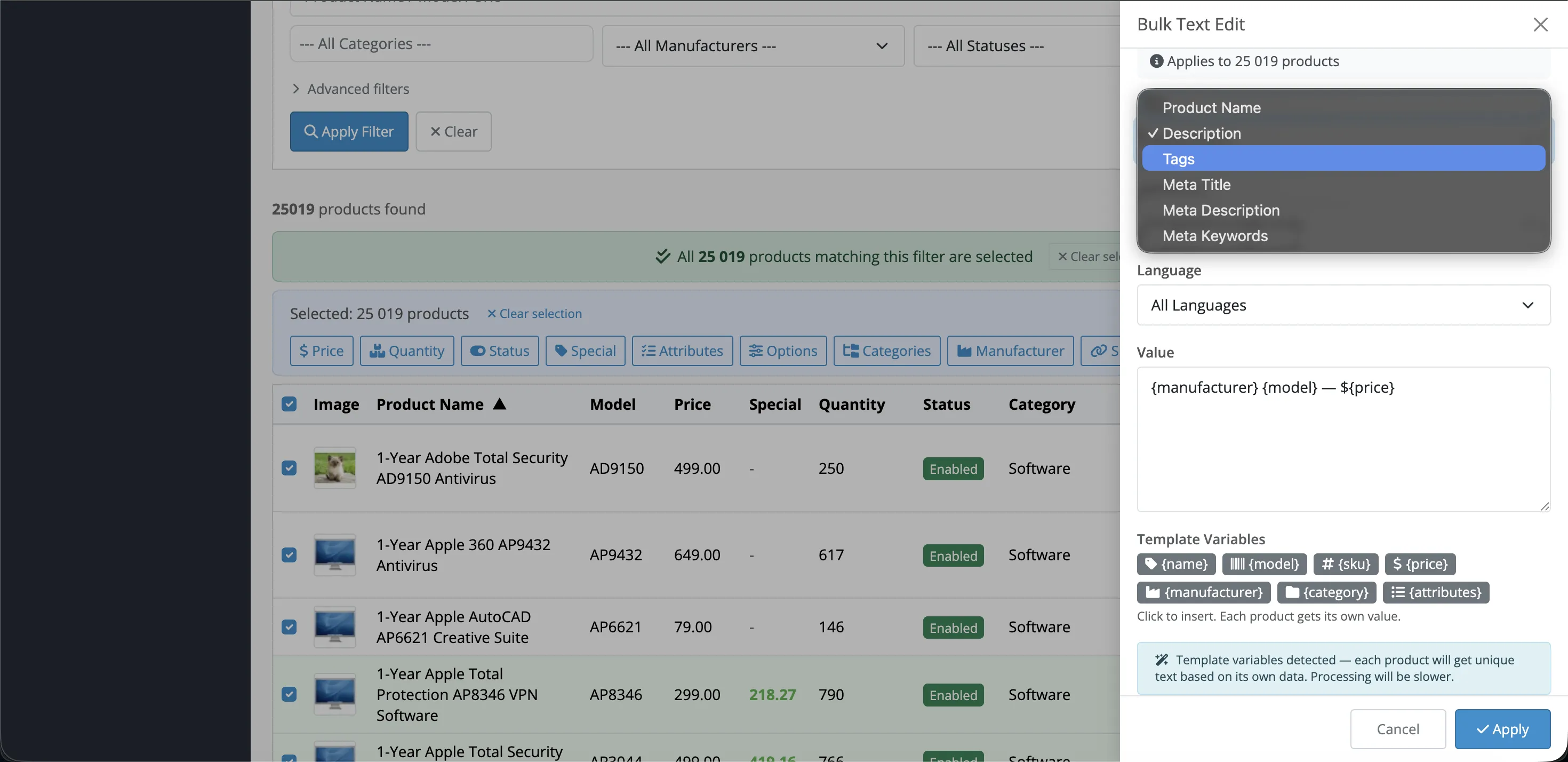1568x762 pixels.
Task: Click the Special column header
Action: click(775, 404)
